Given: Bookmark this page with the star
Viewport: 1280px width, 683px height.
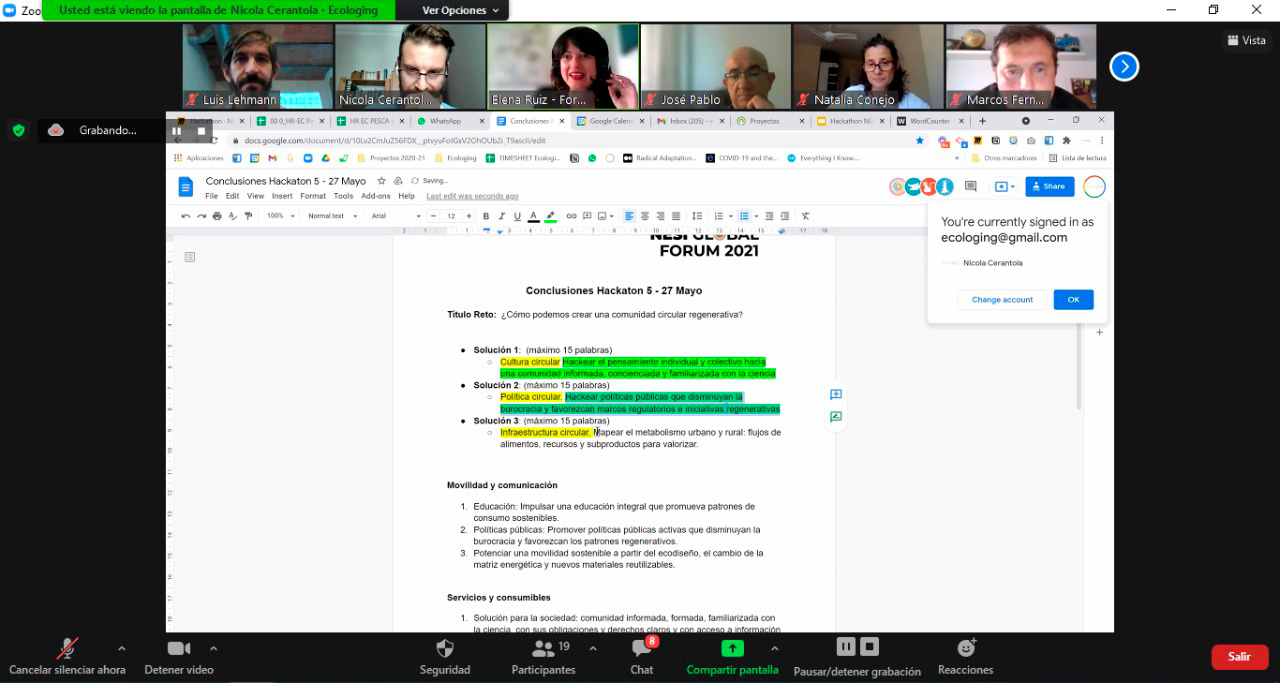Looking at the screenshot, I should pyautogui.click(x=920, y=141).
